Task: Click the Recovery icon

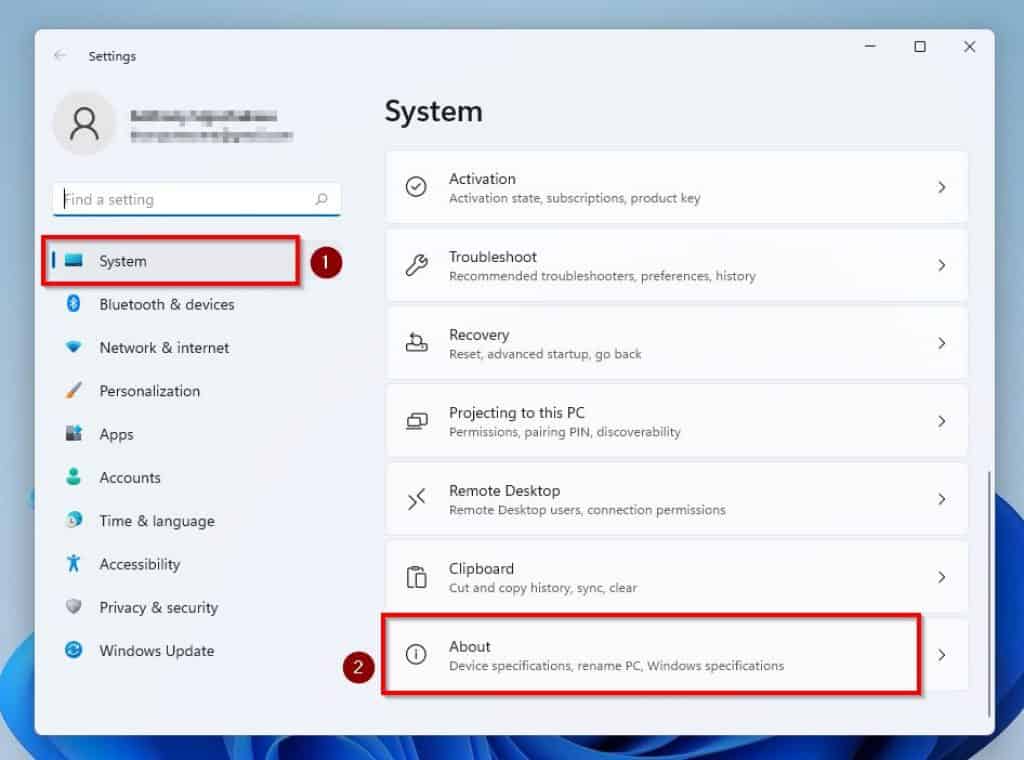Action: [x=416, y=342]
